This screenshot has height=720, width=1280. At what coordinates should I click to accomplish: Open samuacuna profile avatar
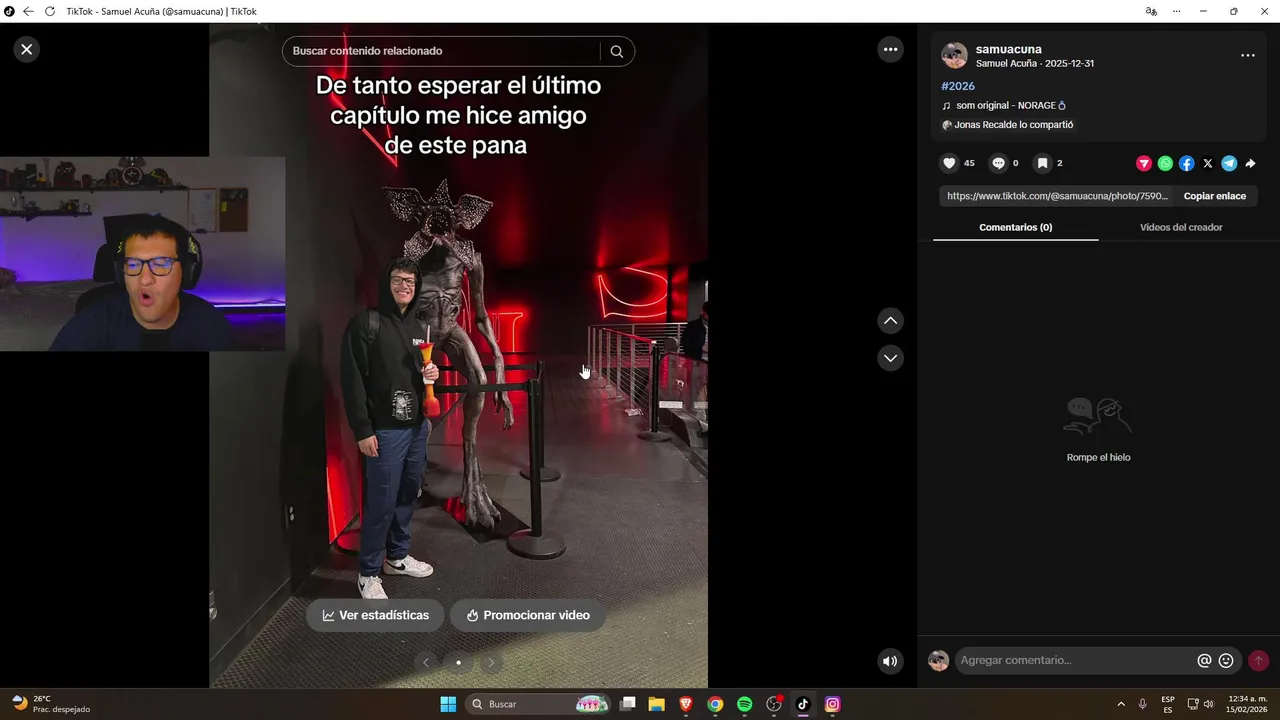[955, 56]
